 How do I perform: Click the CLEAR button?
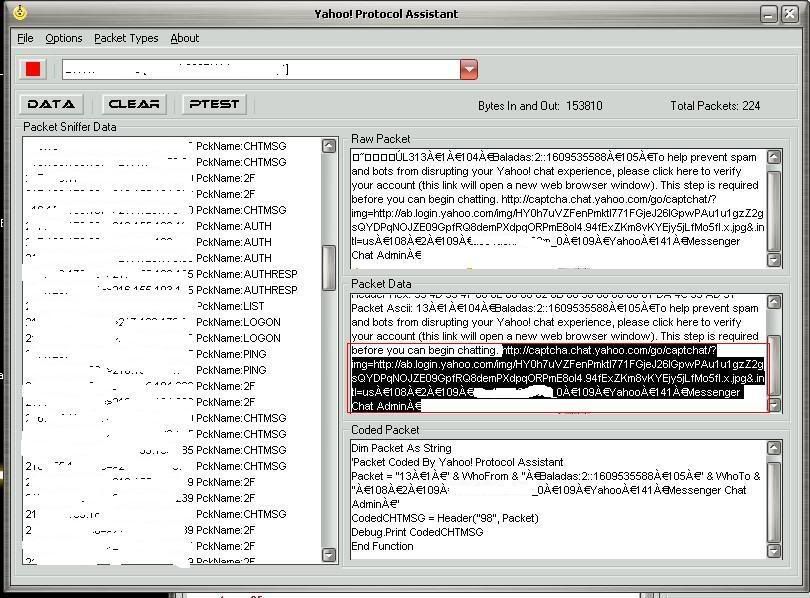[134, 104]
